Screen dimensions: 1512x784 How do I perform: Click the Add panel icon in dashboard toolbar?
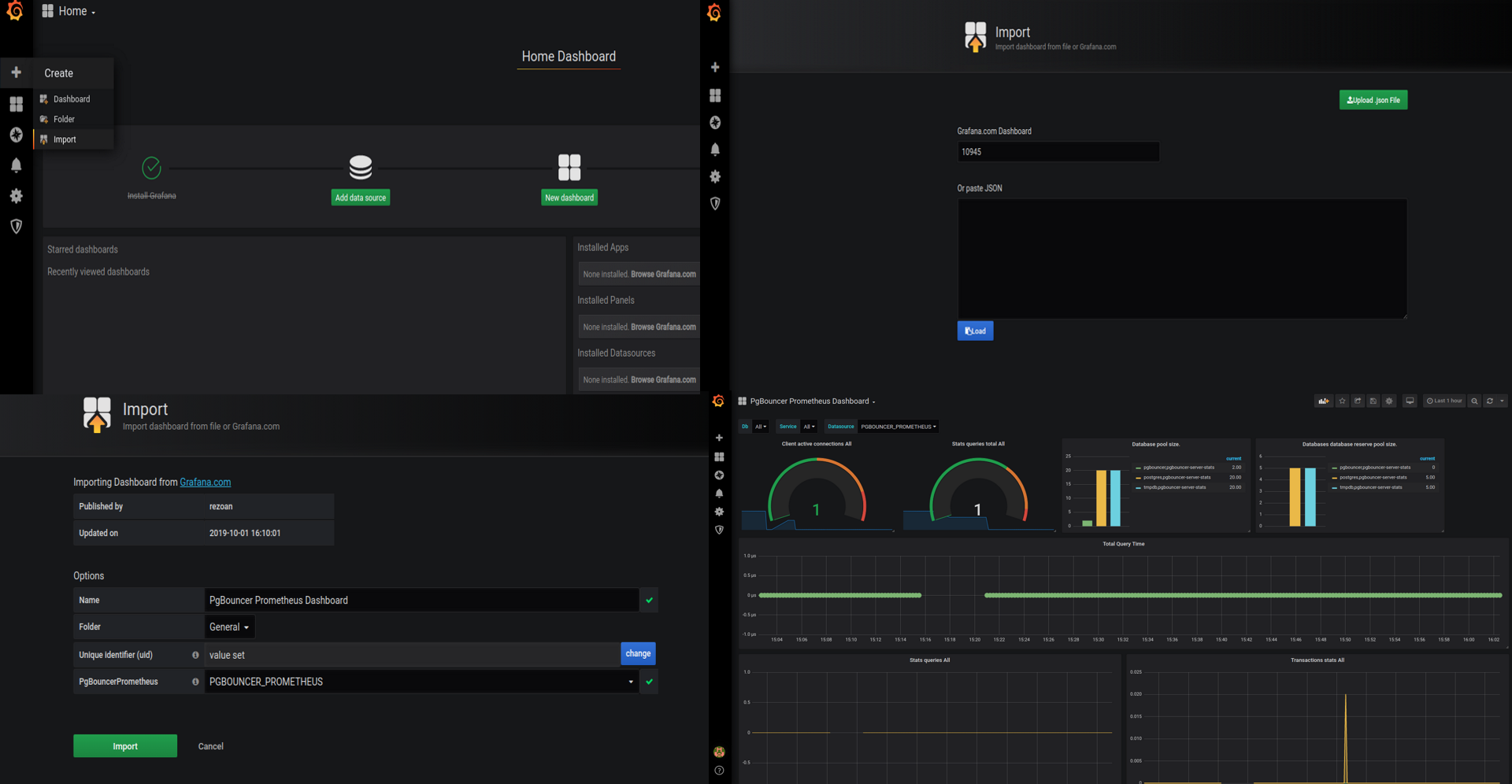(x=1323, y=401)
